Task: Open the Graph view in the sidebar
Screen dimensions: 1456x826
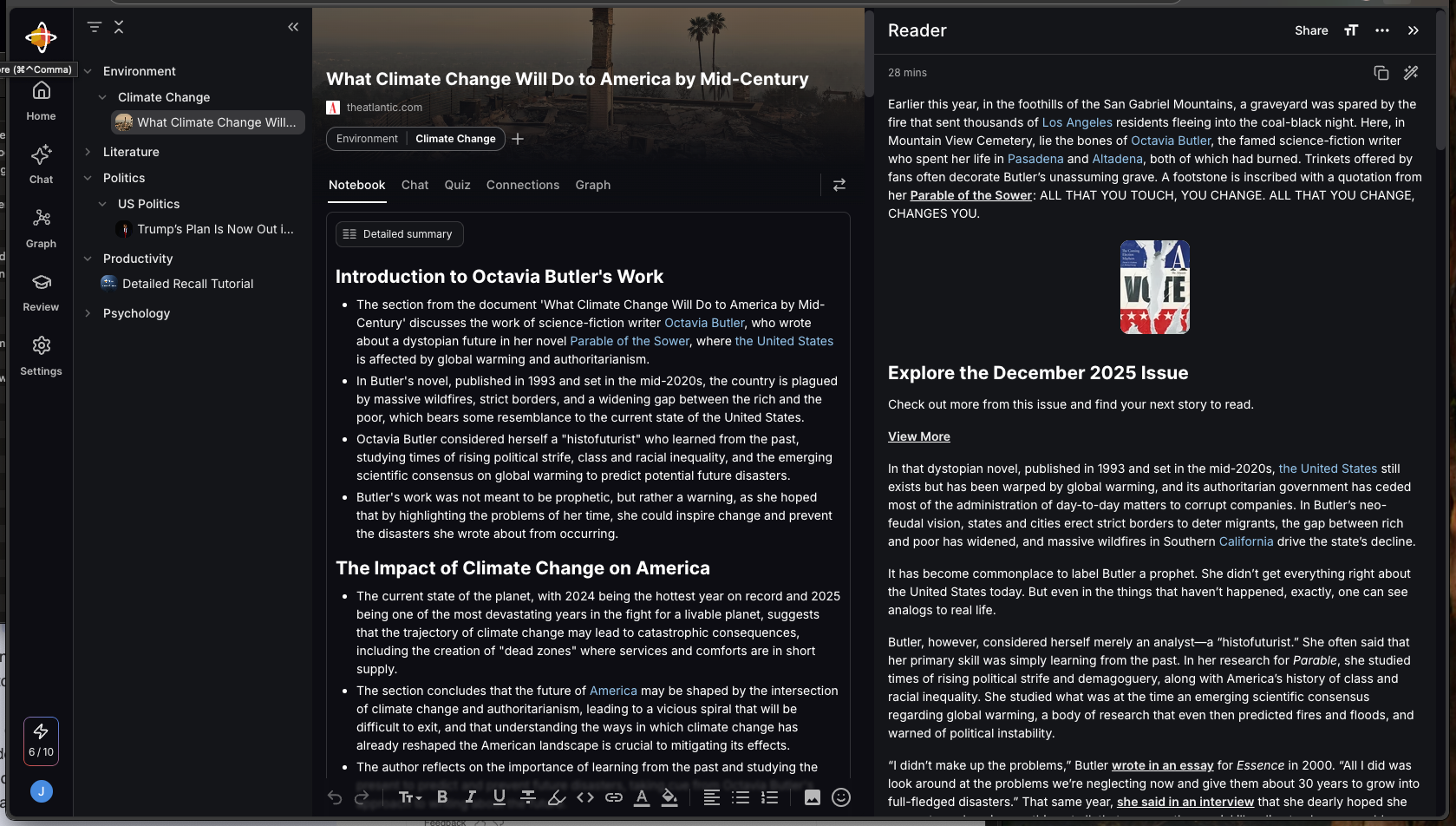Action: pyautogui.click(x=41, y=227)
